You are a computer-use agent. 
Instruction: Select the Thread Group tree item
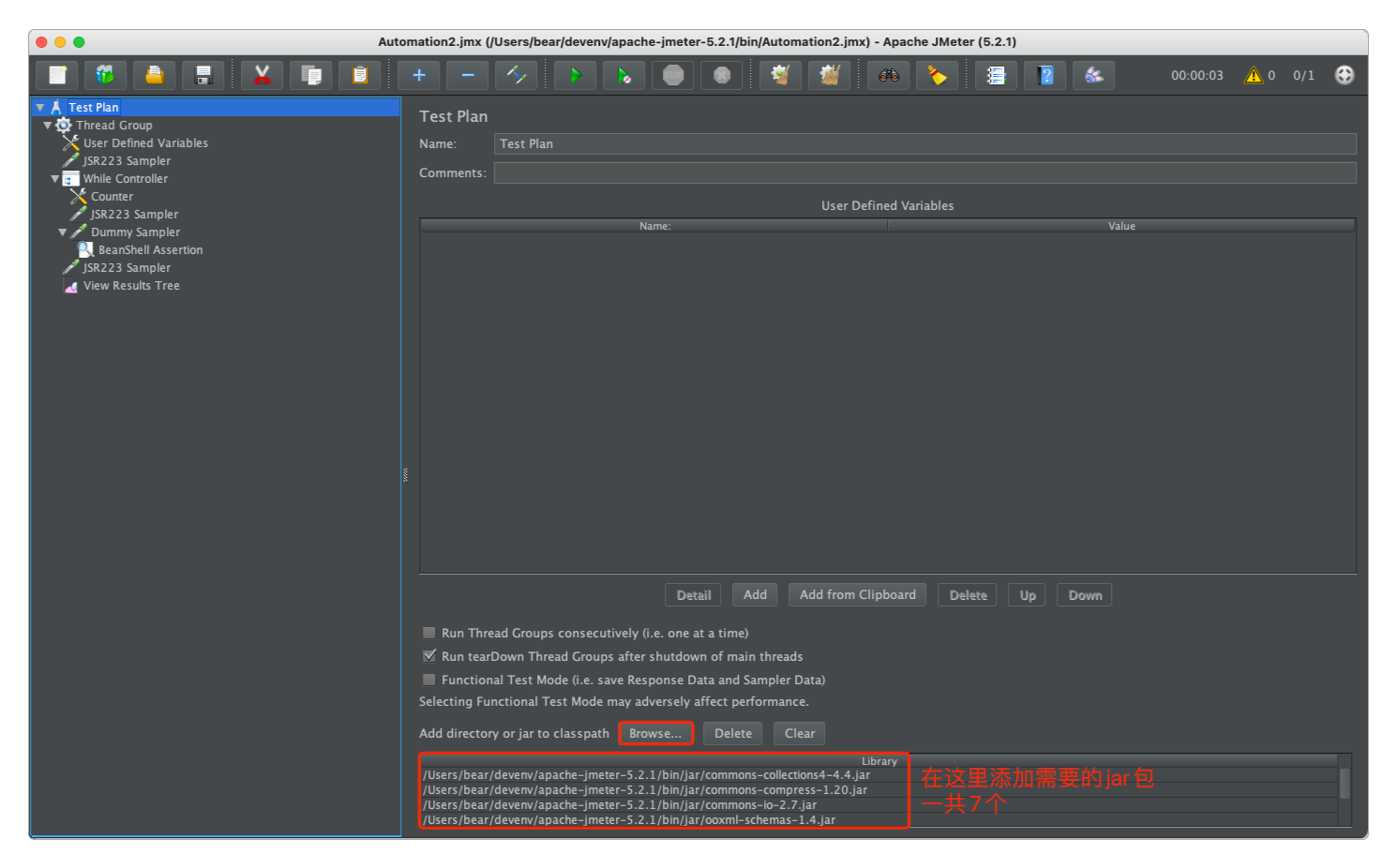click(114, 126)
